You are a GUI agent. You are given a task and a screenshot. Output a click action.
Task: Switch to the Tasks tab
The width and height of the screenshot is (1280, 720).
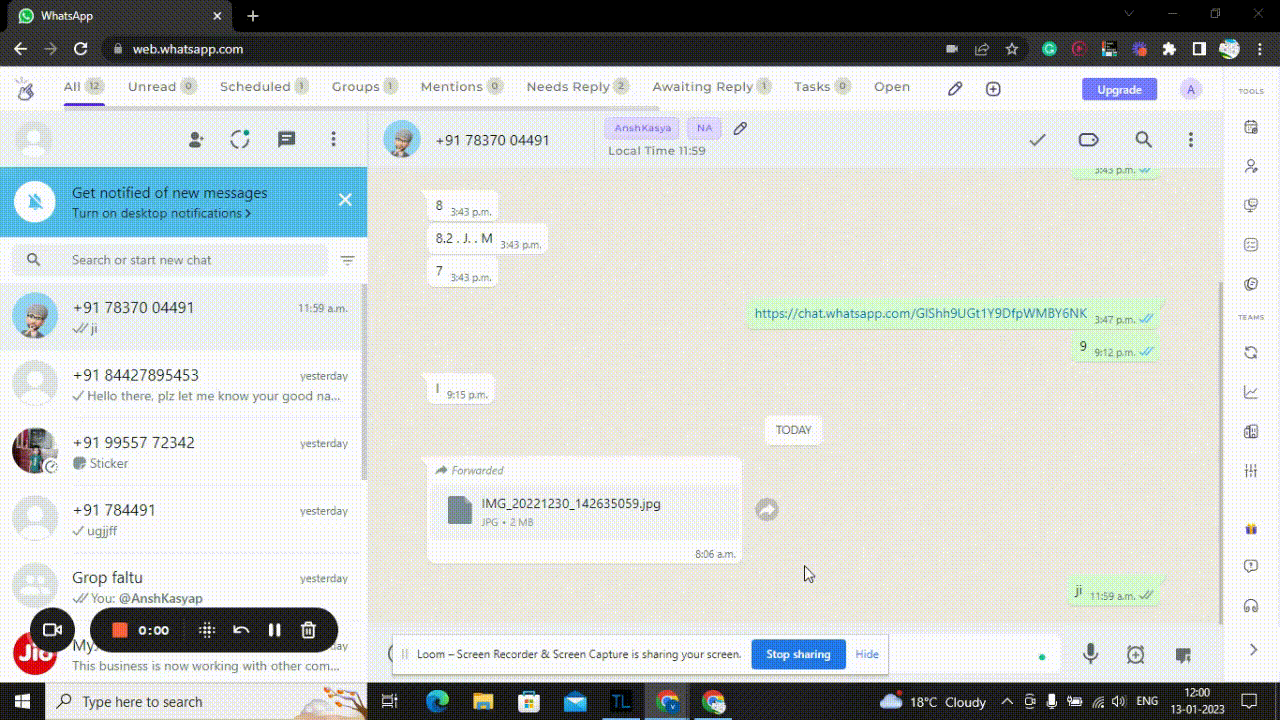[822, 87]
